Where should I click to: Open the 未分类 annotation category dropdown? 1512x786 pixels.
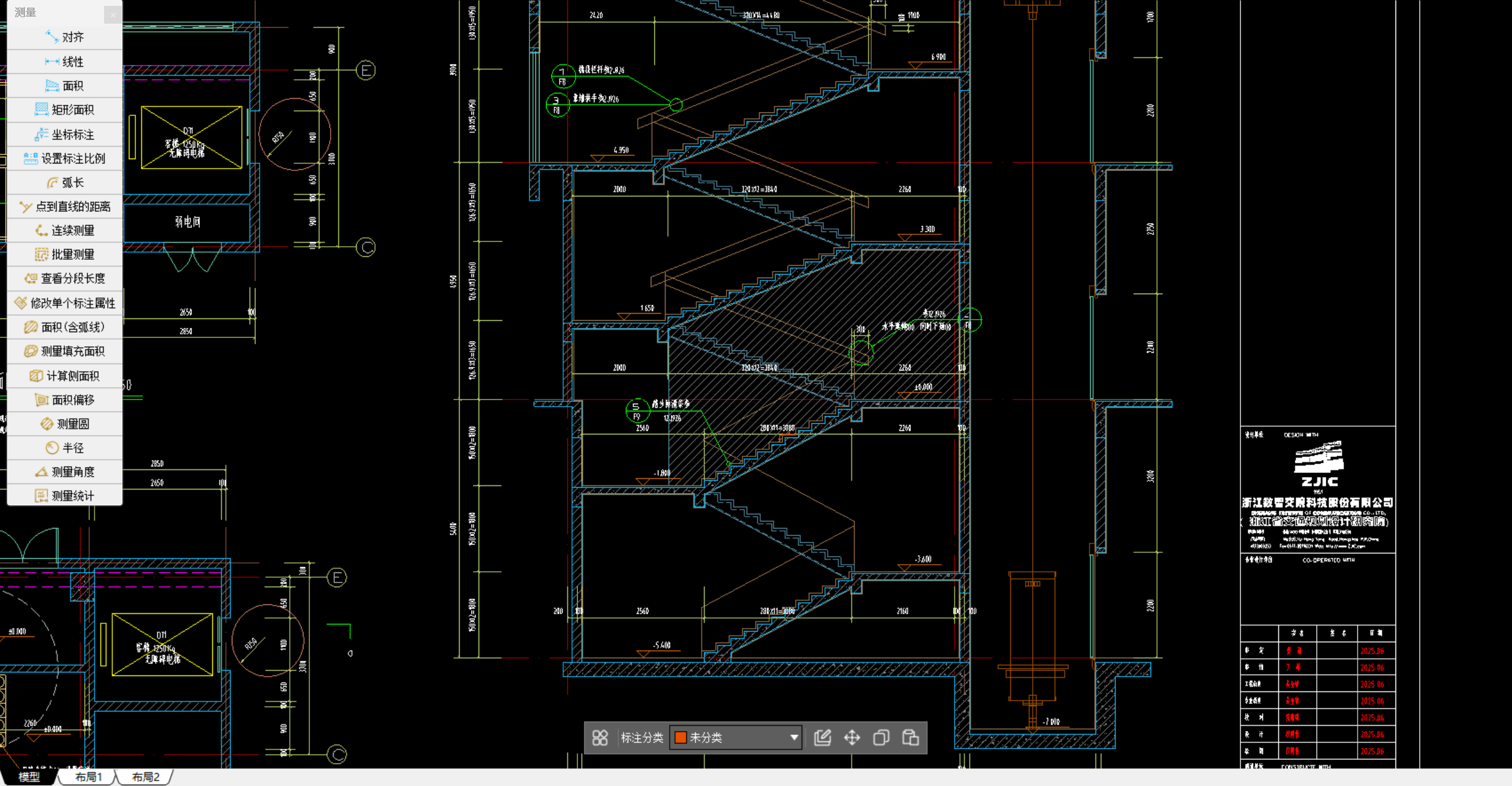click(x=735, y=737)
